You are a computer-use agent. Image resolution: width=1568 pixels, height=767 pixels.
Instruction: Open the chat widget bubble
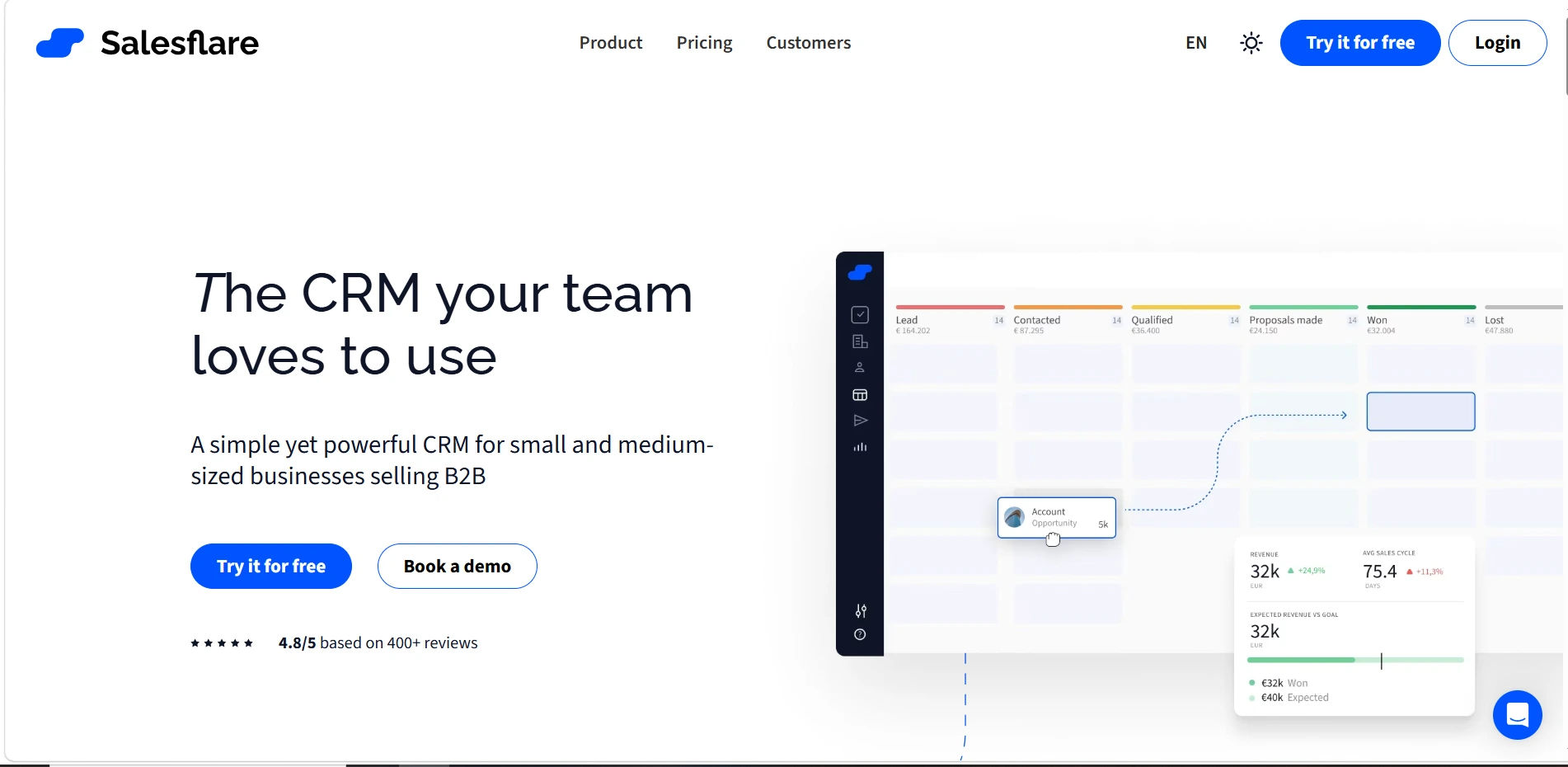1517,714
